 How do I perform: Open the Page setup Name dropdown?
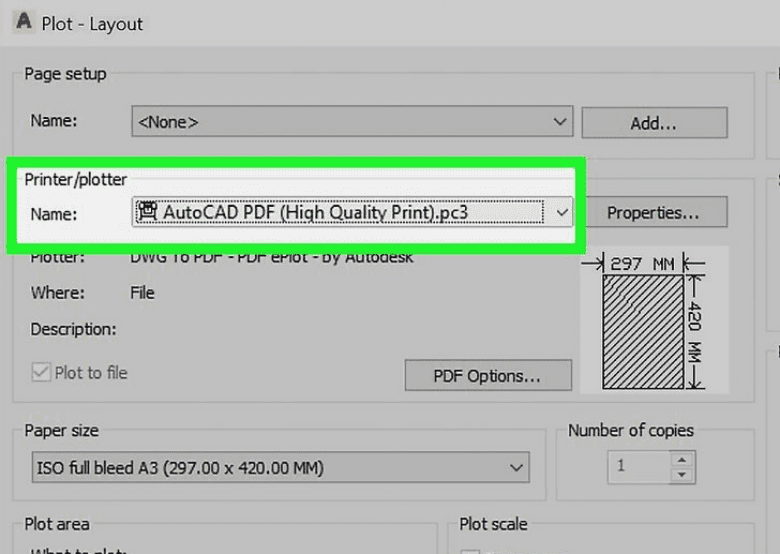pos(352,121)
